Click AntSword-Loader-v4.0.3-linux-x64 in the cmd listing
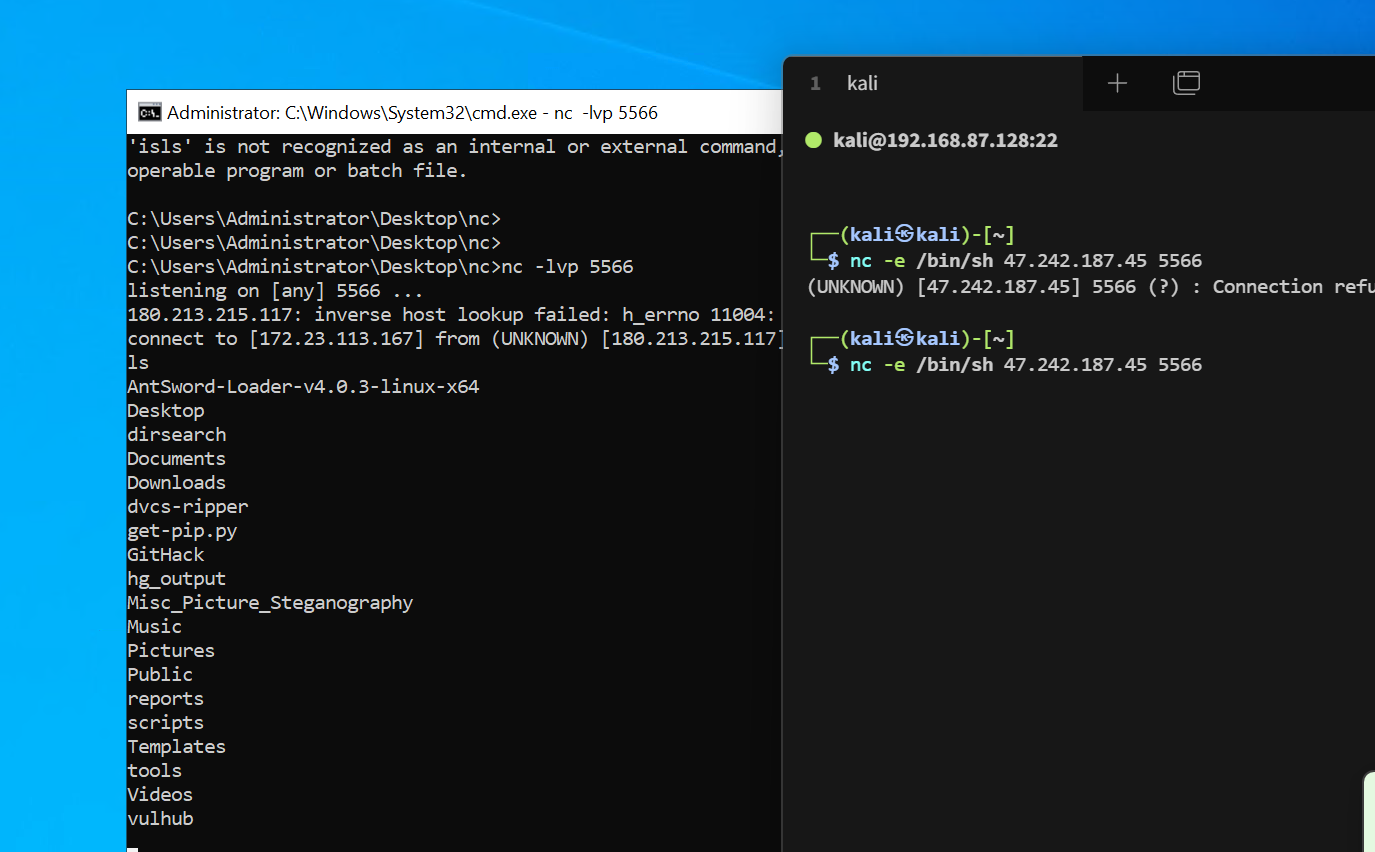The image size is (1375, 852). (x=303, y=387)
